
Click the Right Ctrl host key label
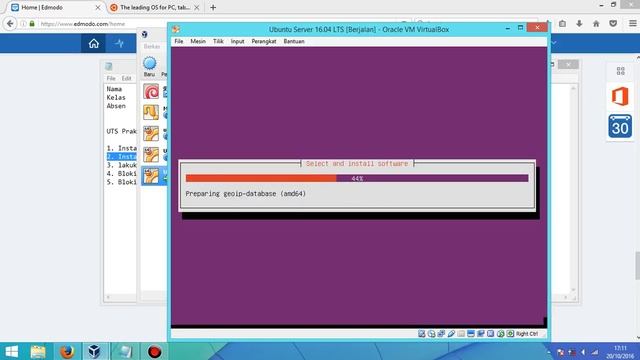point(527,334)
